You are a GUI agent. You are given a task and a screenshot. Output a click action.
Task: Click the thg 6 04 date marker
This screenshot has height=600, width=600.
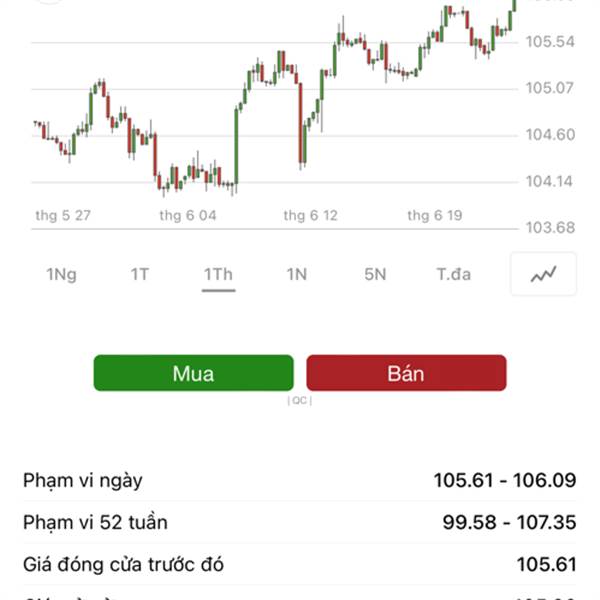pyautogui.click(x=188, y=215)
